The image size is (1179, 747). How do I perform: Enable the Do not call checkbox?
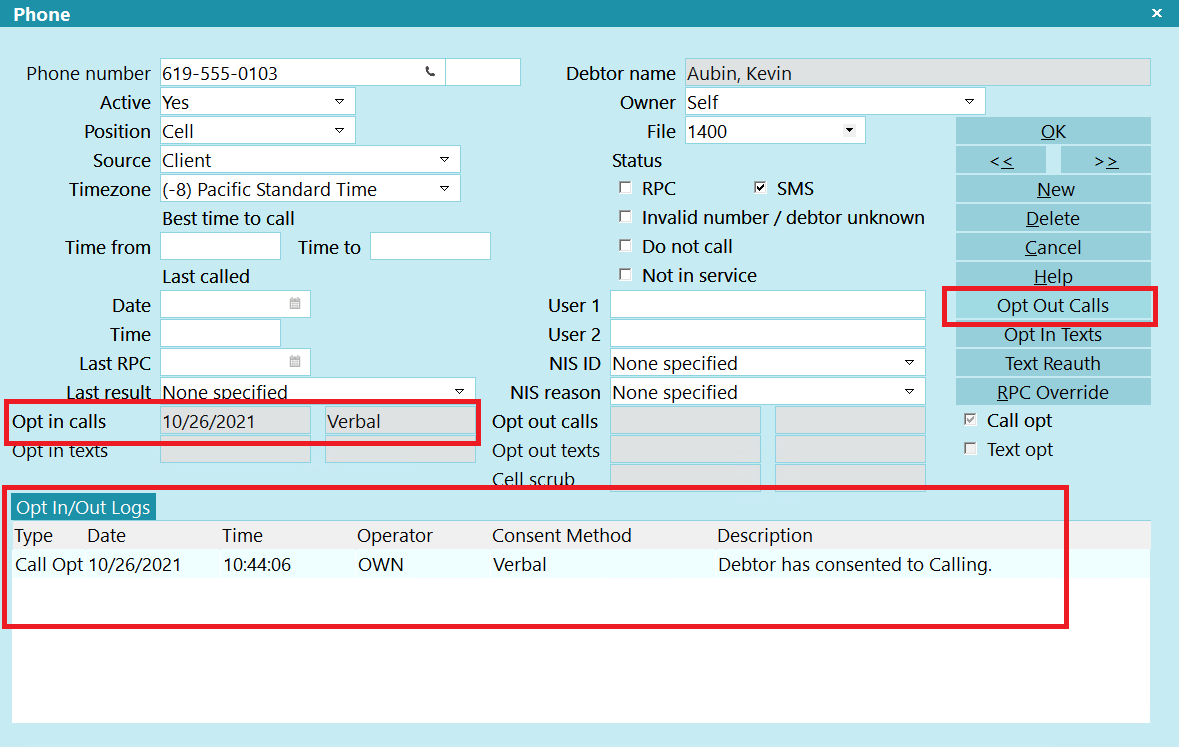pyautogui.click(x=625, y=245)
